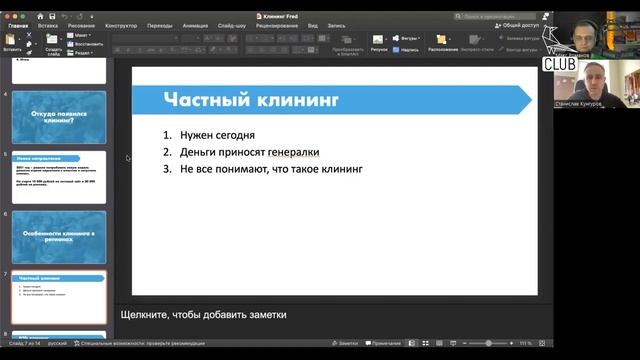Viewport: 640px width, 360px height.
Task: Click the Расположение arrange icon
Action: pyautogui.click(x=441, y=40)
